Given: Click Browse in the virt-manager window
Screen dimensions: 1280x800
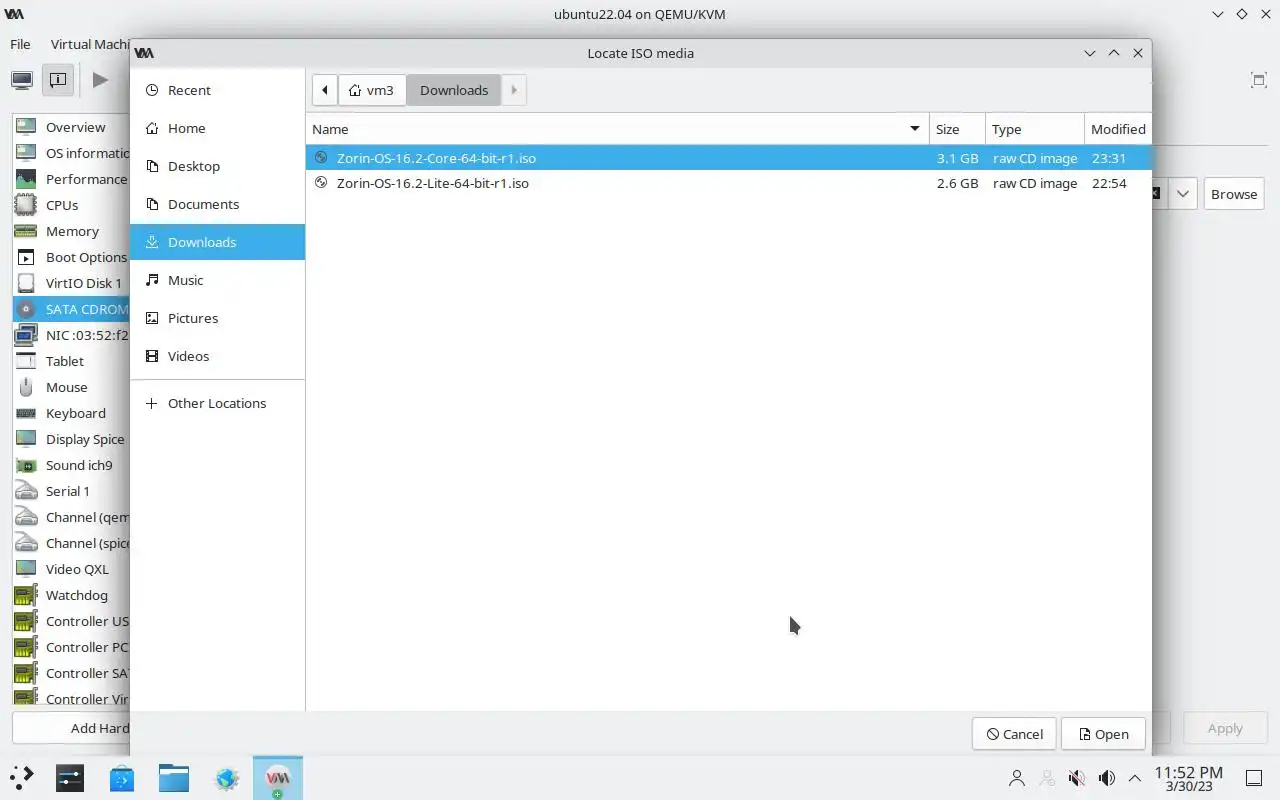Looking at the screenshot, I should 1234,194.
